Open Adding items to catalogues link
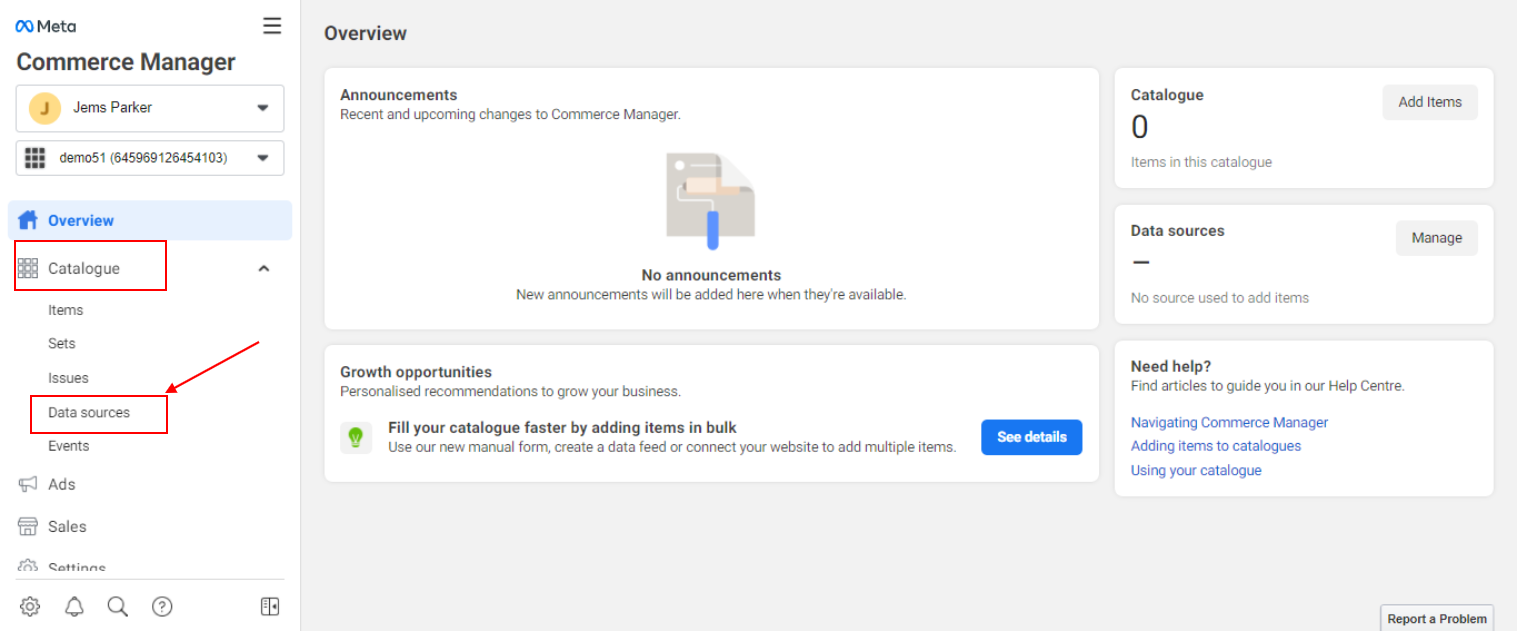The height and width of the screenshot is (631, 1517). click(x=1216, y=446)
